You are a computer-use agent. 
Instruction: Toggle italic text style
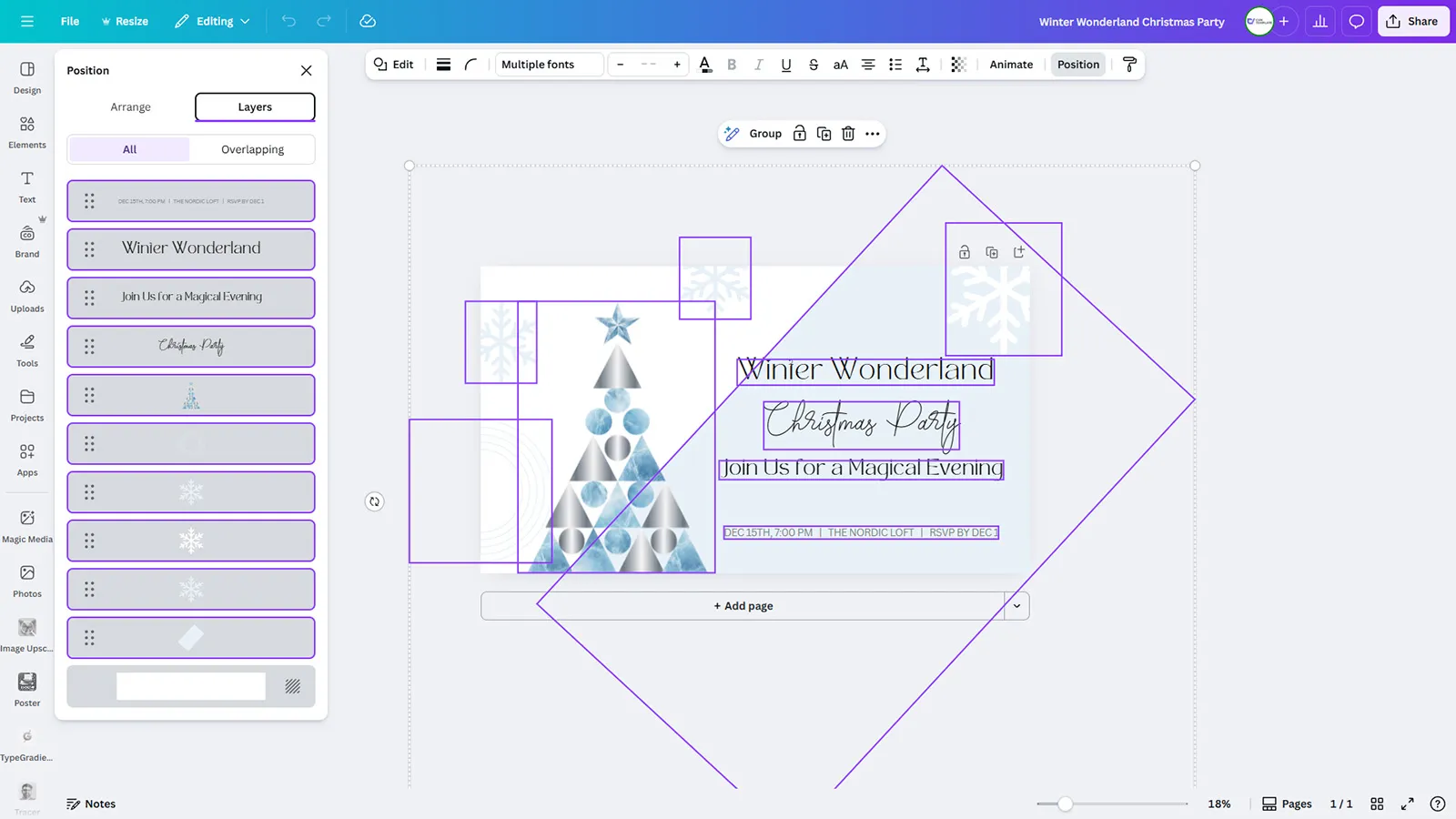point(759,65)
